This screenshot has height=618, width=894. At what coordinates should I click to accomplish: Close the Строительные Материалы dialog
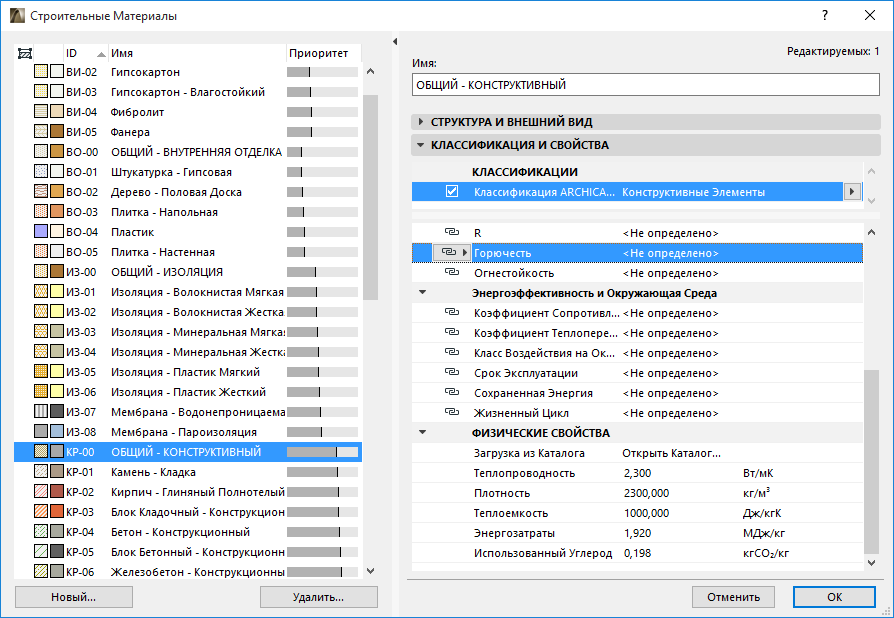[x=869, y=15]
